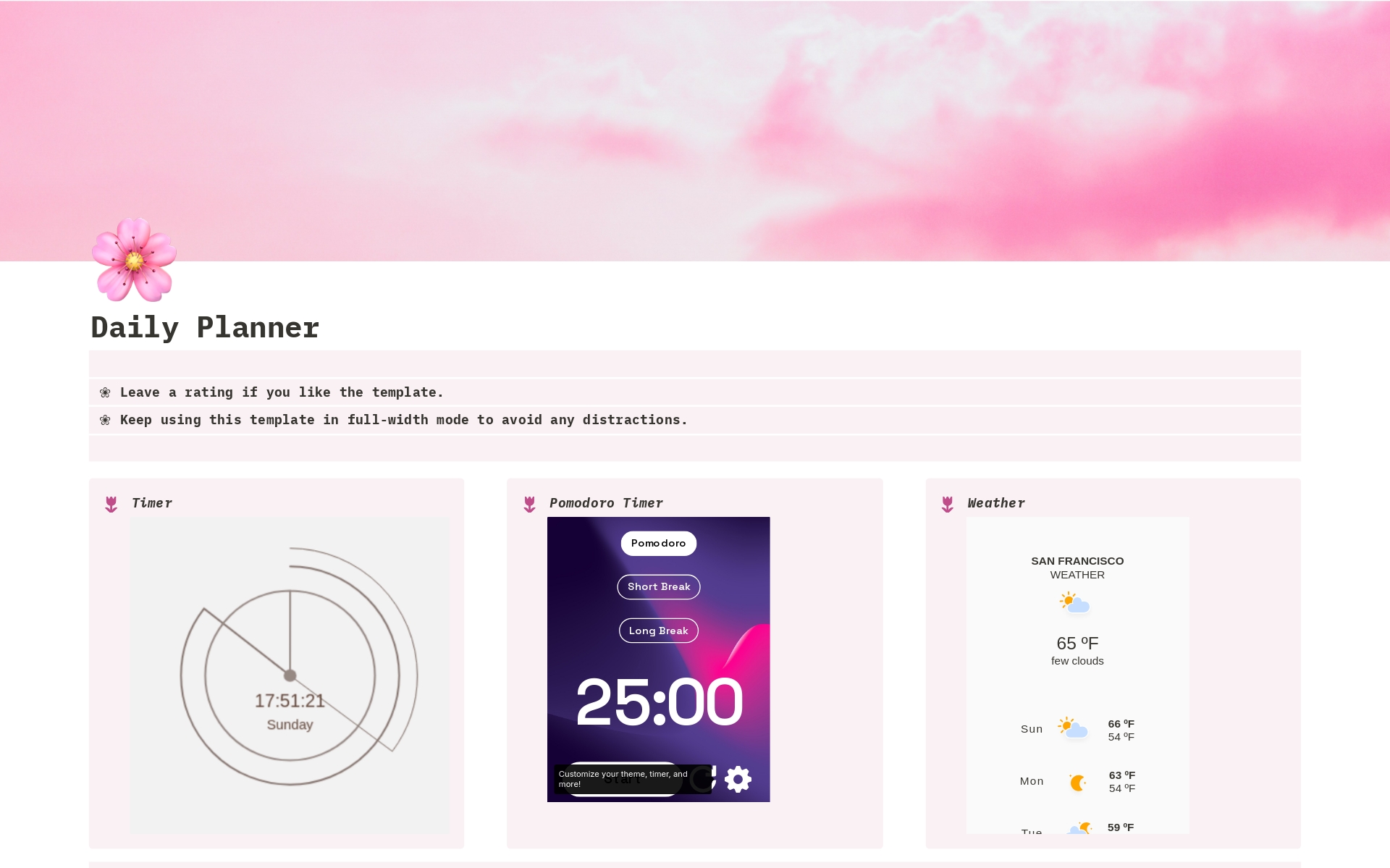
Task: Click Monday forecast moon icon
Action: point(1077,782)
